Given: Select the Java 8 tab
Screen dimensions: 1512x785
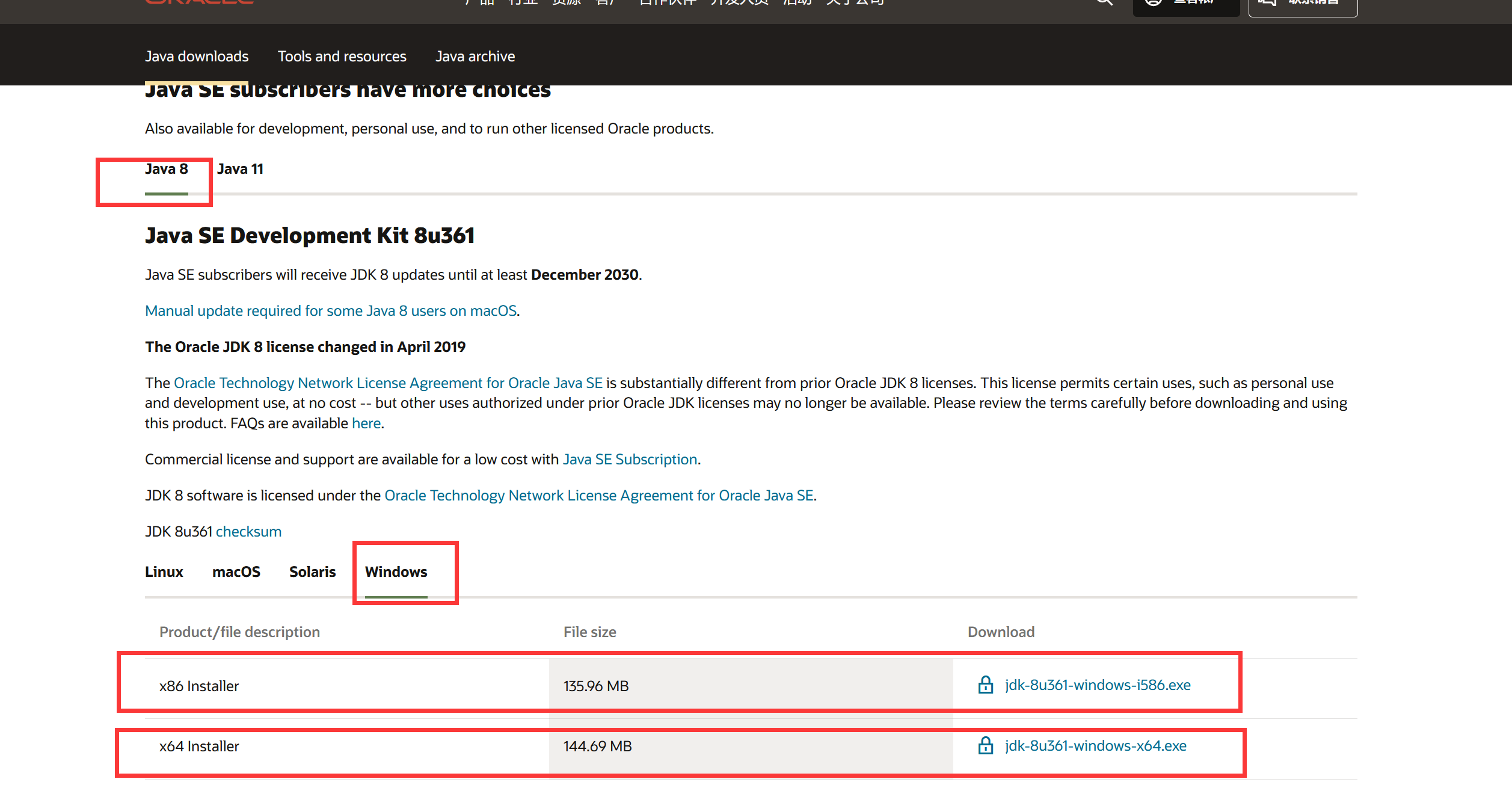Looking at the screenshot, I should 167,169.
